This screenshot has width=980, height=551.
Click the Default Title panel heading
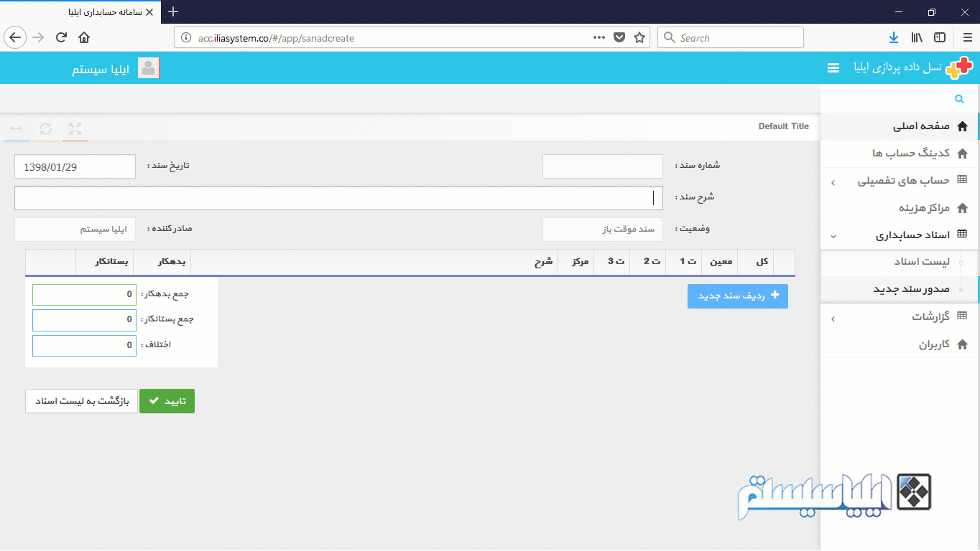click(x=783, y=126)
